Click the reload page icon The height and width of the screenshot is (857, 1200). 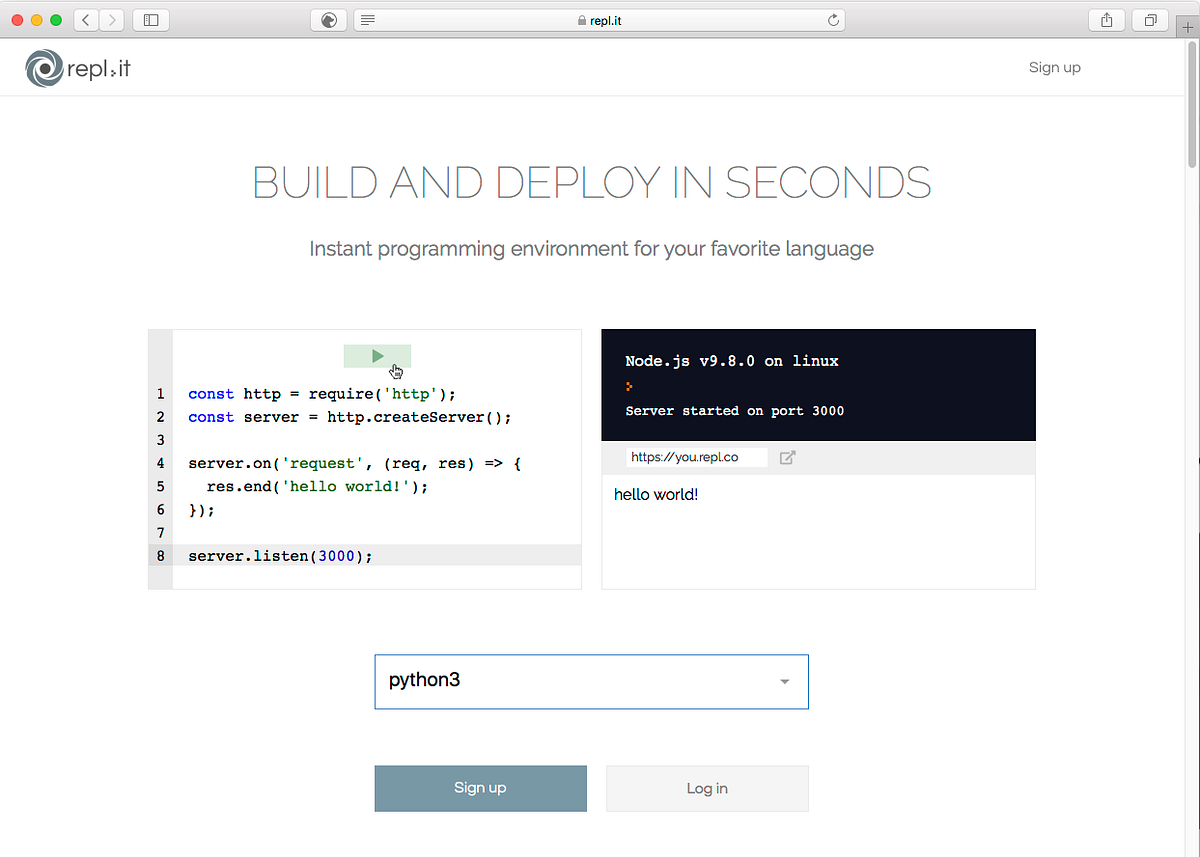833,19
